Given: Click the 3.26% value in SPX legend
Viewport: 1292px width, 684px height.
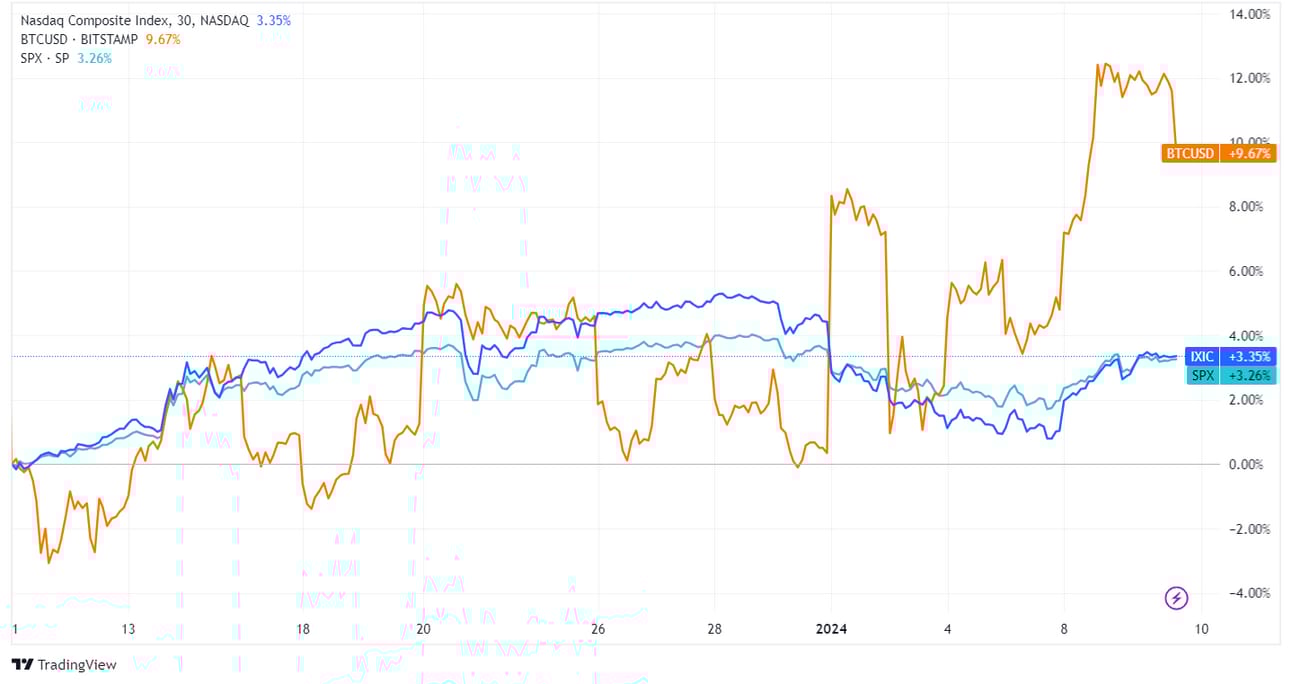Looking at the screenshot, I should (94, 57).
